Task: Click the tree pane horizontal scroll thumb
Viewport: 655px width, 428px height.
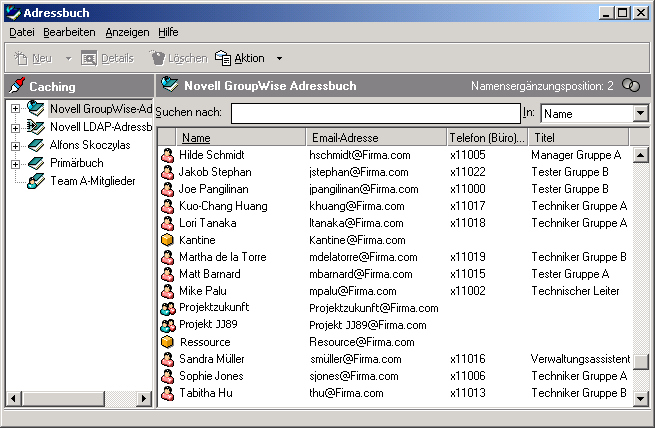Action: [x=63, y=398]
